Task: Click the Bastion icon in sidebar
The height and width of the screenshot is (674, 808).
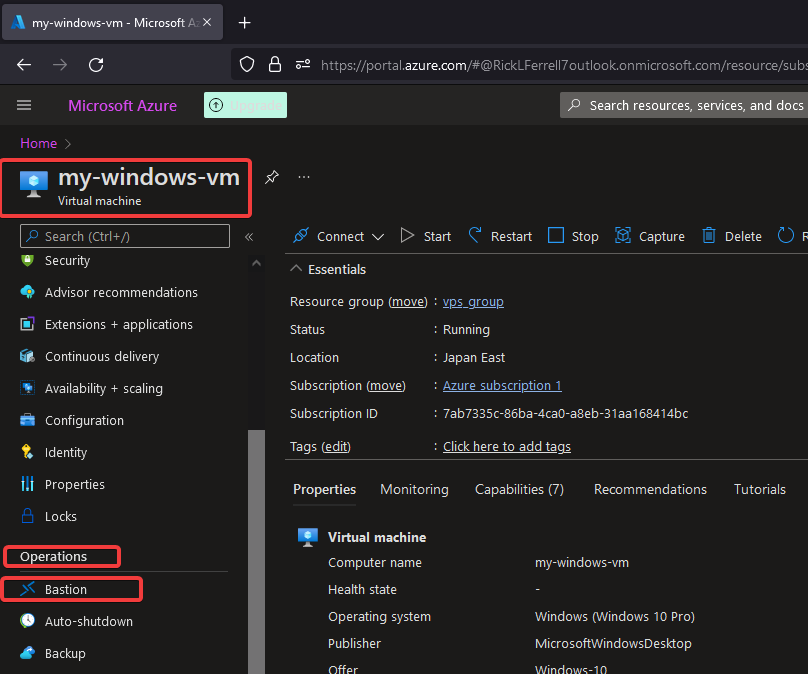Action: point(27,588)
